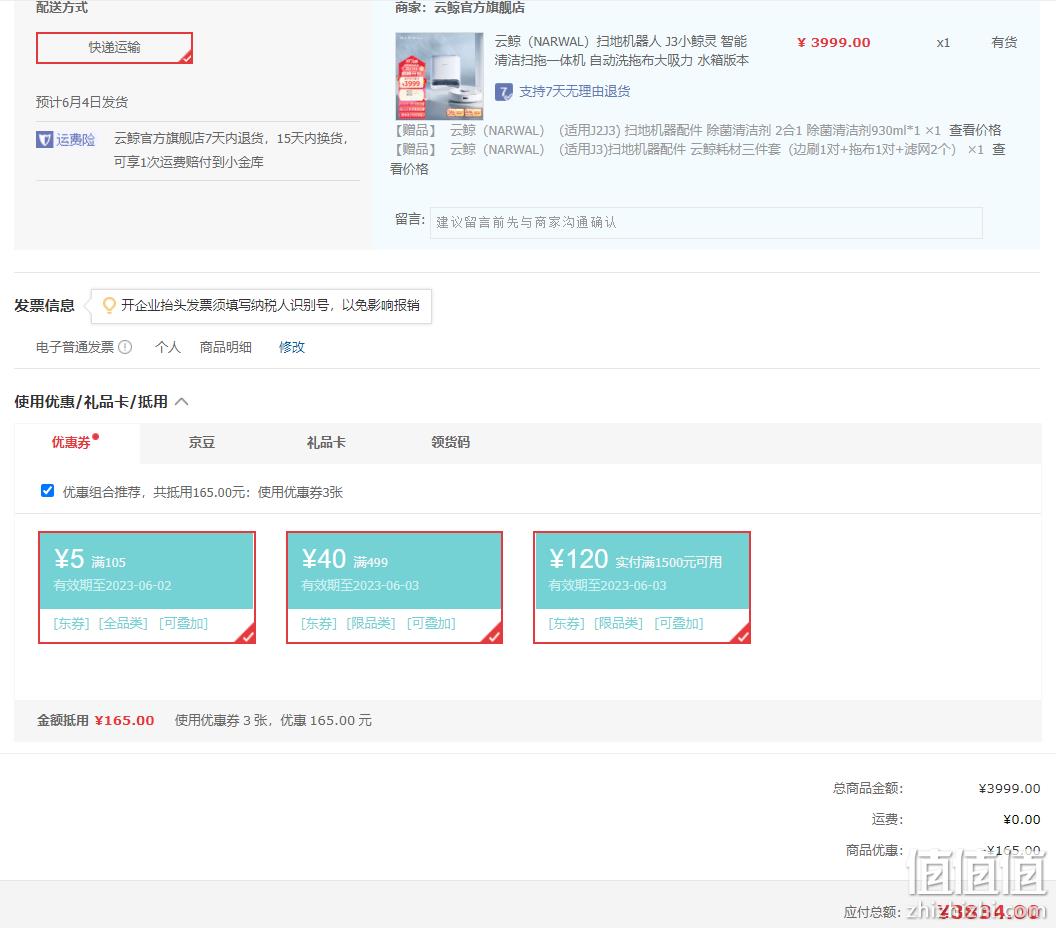The image size is (1056, 928).
Task: Click the 云鲸官方旗舰店 merchant name
Action: (479, 8)
